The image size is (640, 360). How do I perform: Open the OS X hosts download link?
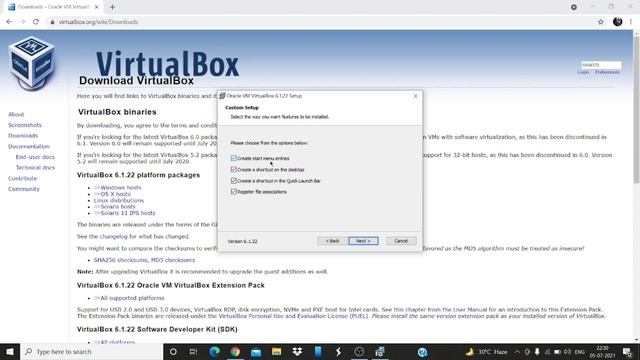pos(116,194)
